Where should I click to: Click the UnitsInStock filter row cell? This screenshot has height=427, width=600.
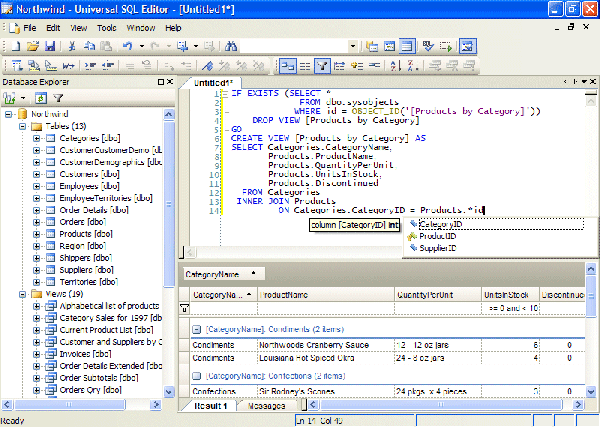pyautogui.click(x=508, y=309)
